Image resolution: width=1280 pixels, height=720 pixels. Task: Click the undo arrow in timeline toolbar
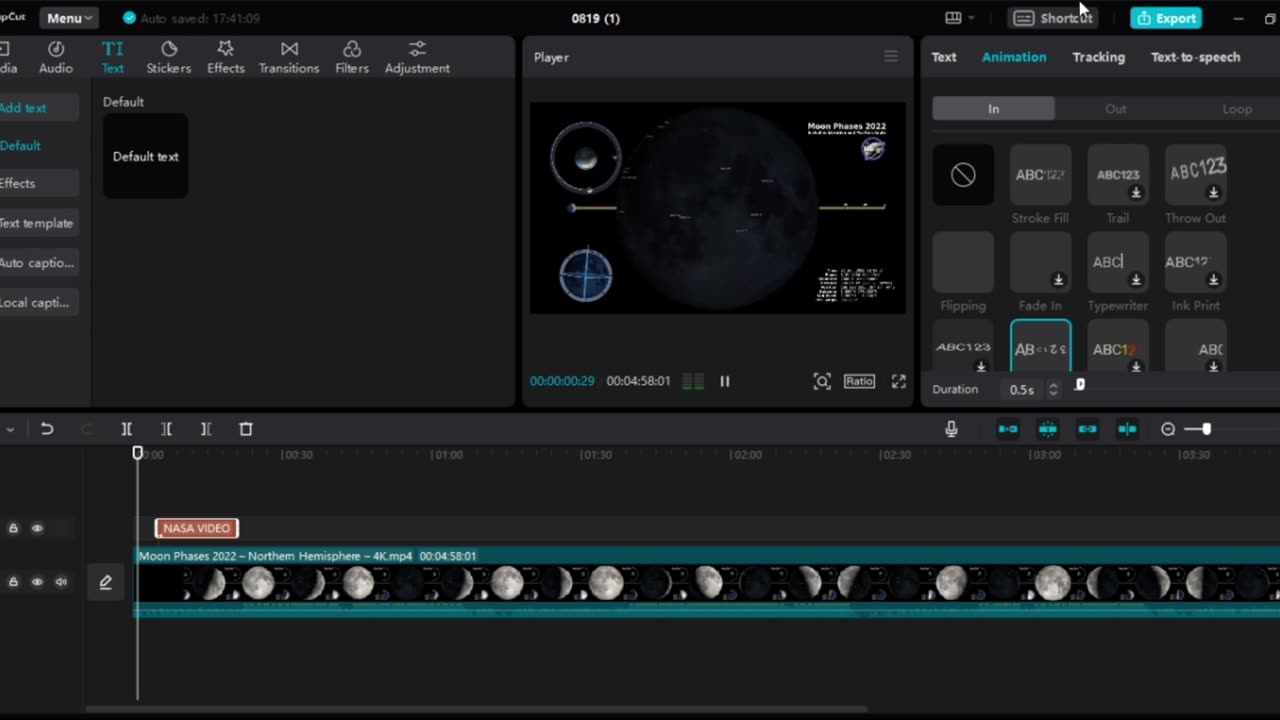(47, 429)
